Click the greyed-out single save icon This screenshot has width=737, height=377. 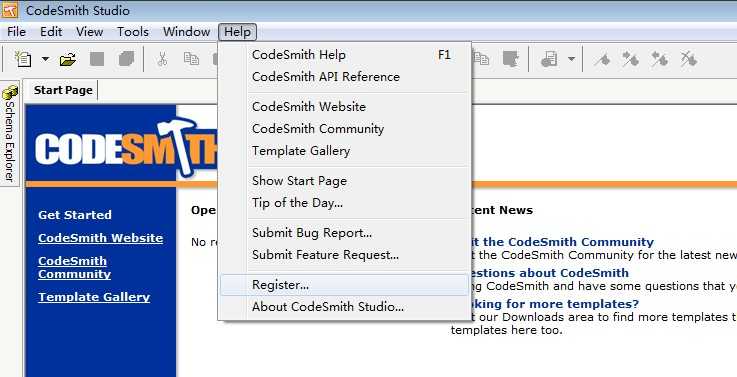97,59
